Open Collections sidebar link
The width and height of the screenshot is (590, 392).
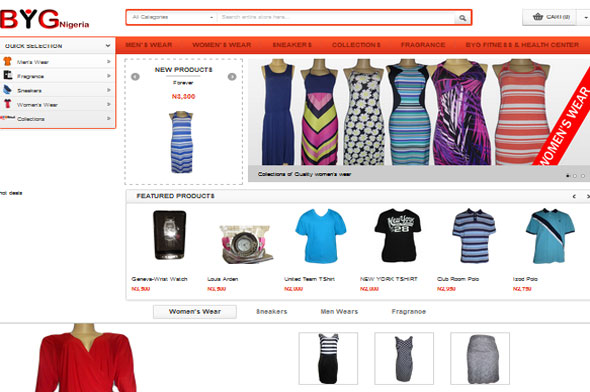tap(31, 119)
